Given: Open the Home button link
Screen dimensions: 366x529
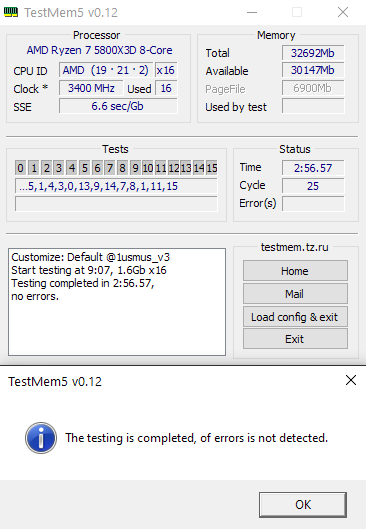Looking at the screenshot, I should click(295, 271).
